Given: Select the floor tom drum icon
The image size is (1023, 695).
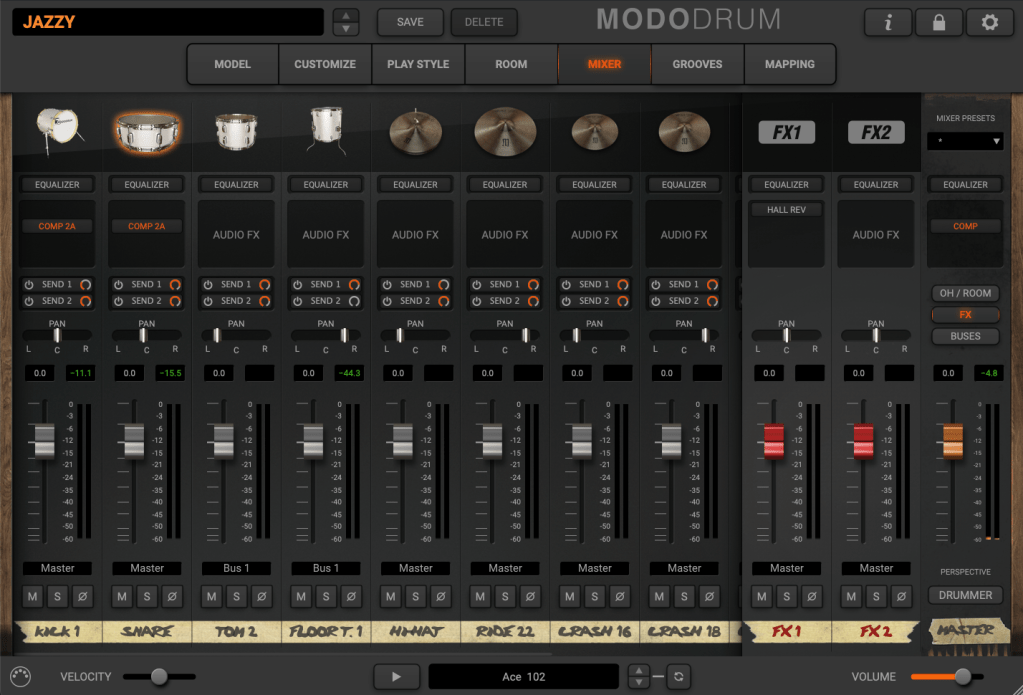Looking at the screenshot, I should pos(327,129).
